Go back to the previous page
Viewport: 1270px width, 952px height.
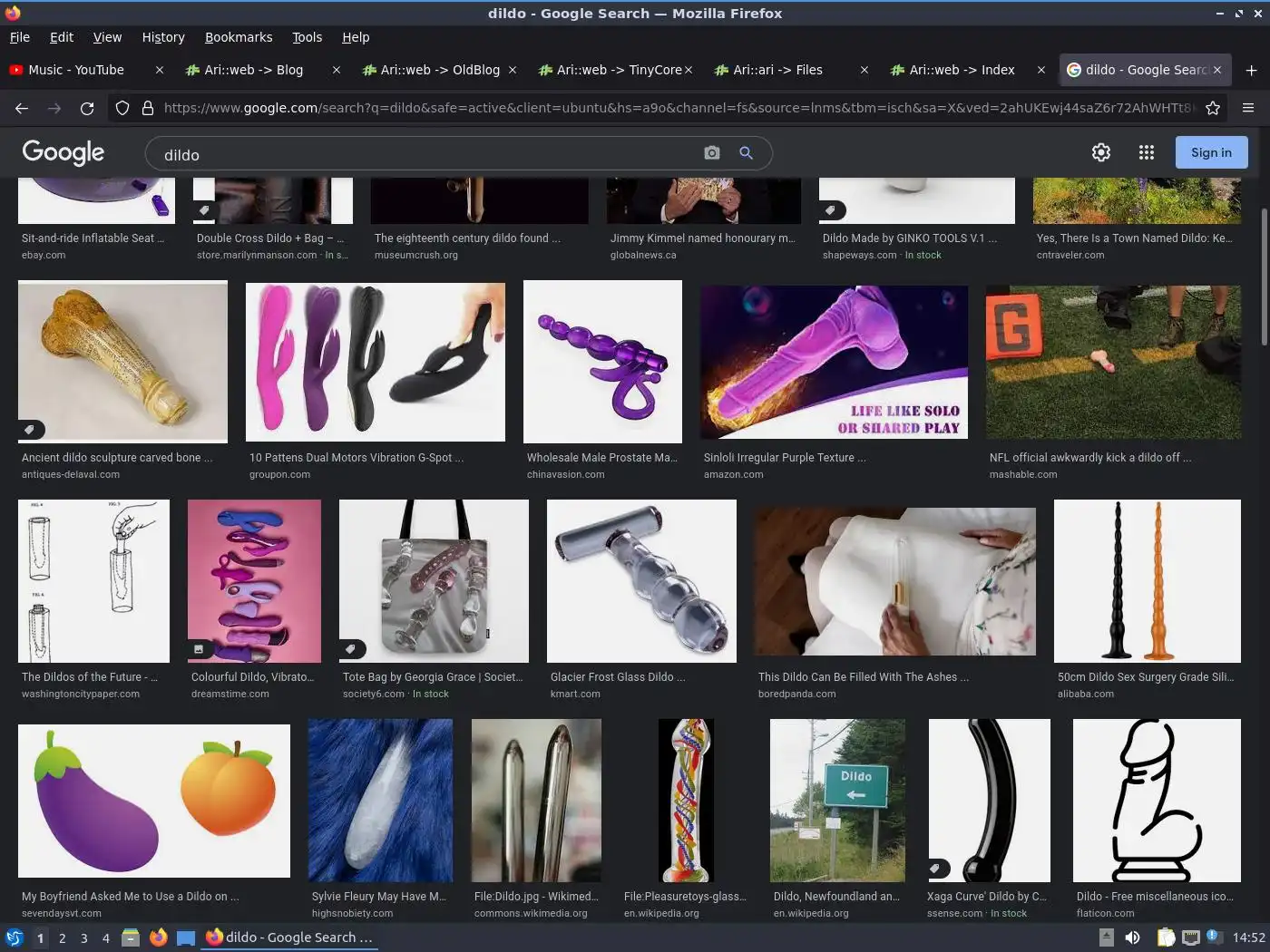click(22, 108)
